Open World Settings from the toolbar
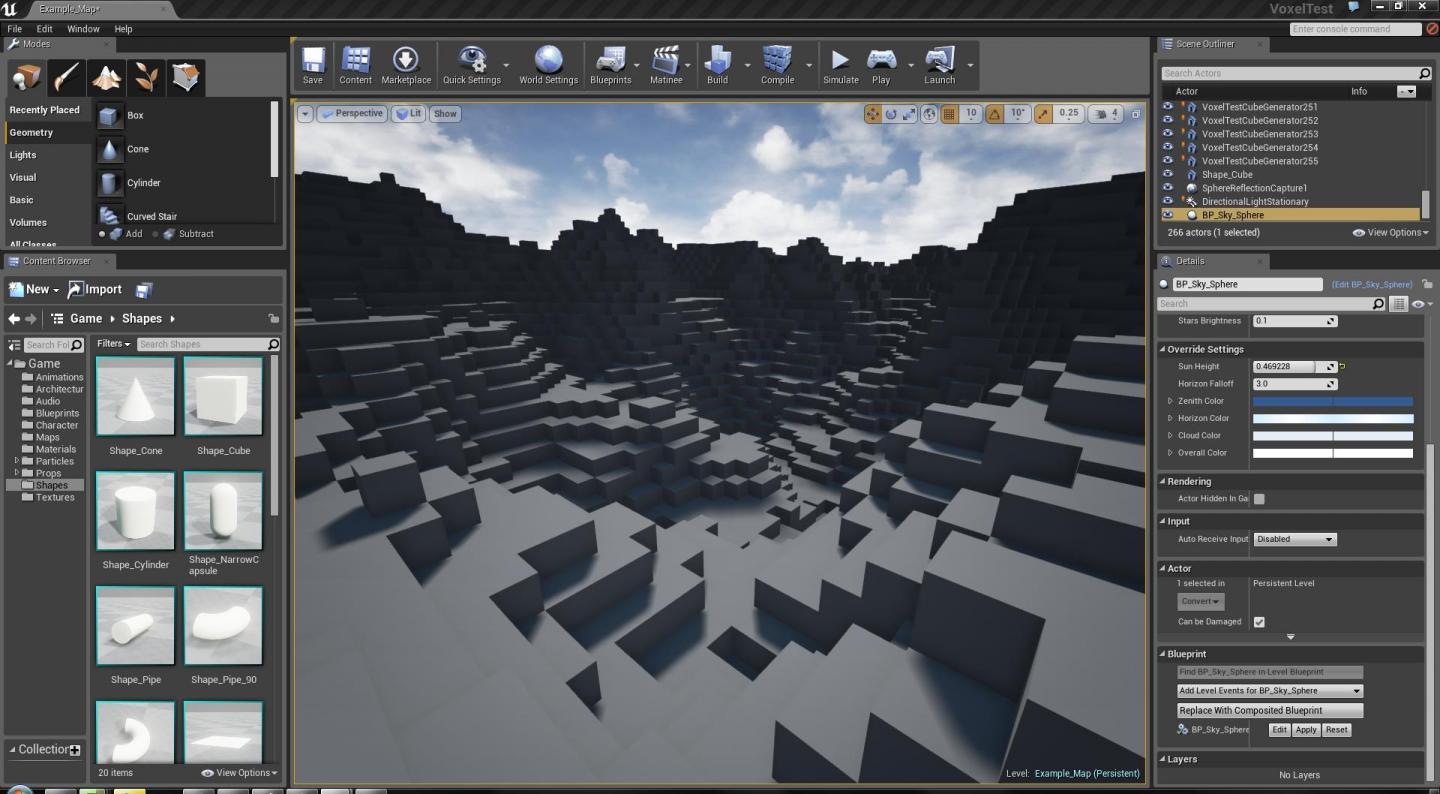The height and width of the screenshot is (794, 1440). [548, 65]
